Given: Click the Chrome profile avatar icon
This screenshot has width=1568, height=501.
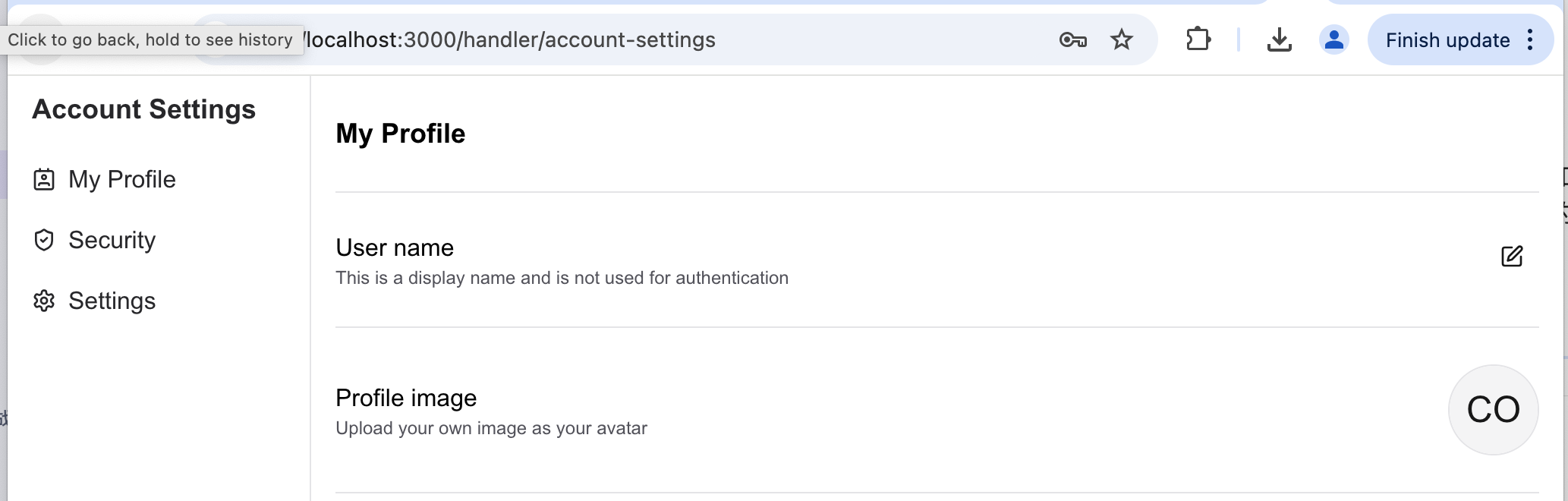Looking at the screenshot, I should pos(1333,39).
